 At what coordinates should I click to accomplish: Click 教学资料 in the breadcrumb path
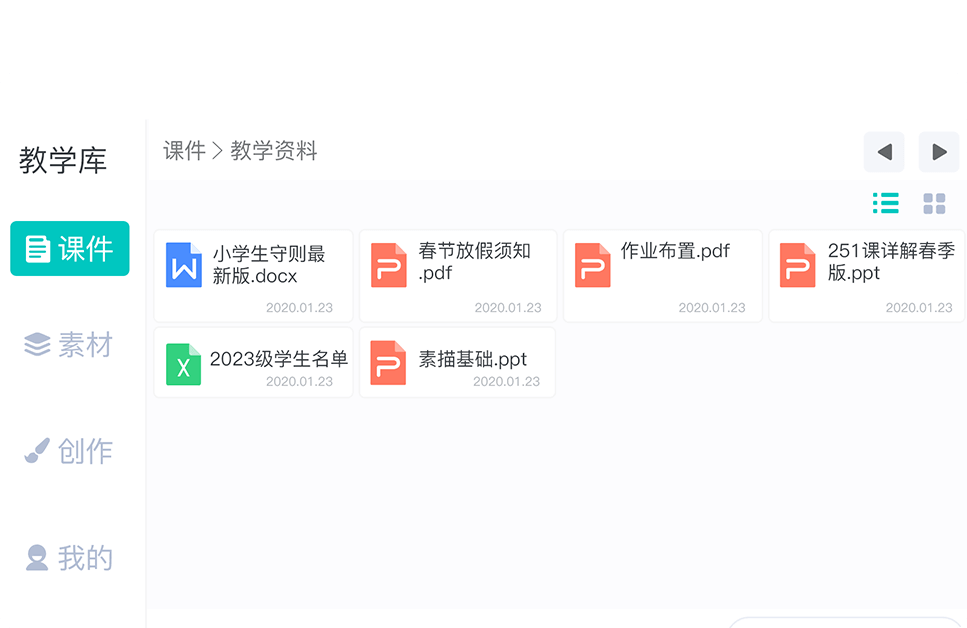click(274, 151)
